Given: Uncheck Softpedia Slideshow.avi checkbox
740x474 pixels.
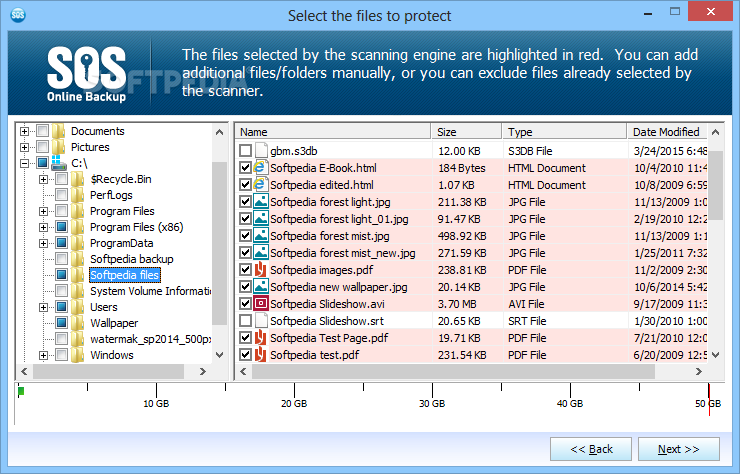Looking at the screenshot, I should coord(245,304).
